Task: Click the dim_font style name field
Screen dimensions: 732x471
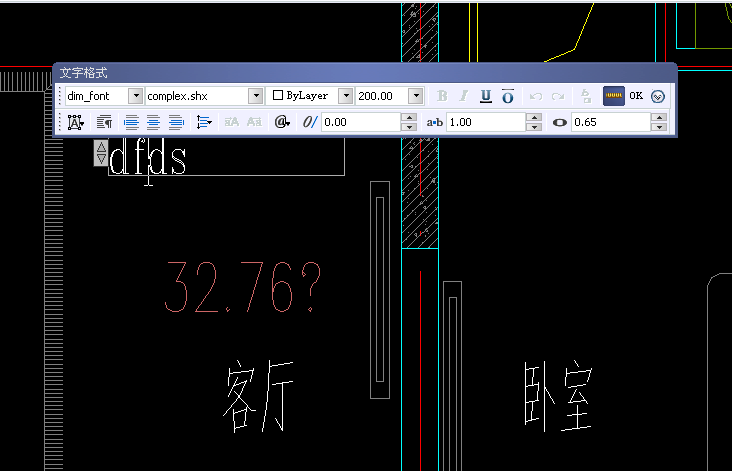Action: (x=97, y=96)
